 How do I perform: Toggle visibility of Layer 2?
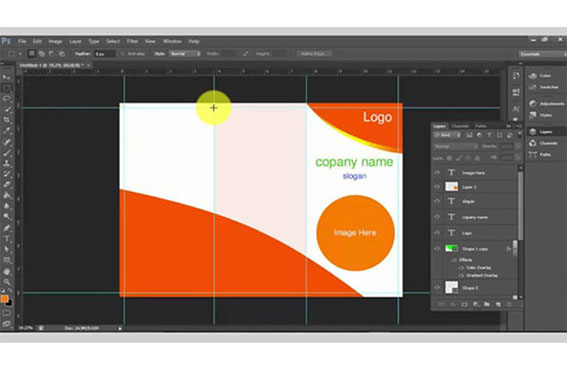click(437, 187)
